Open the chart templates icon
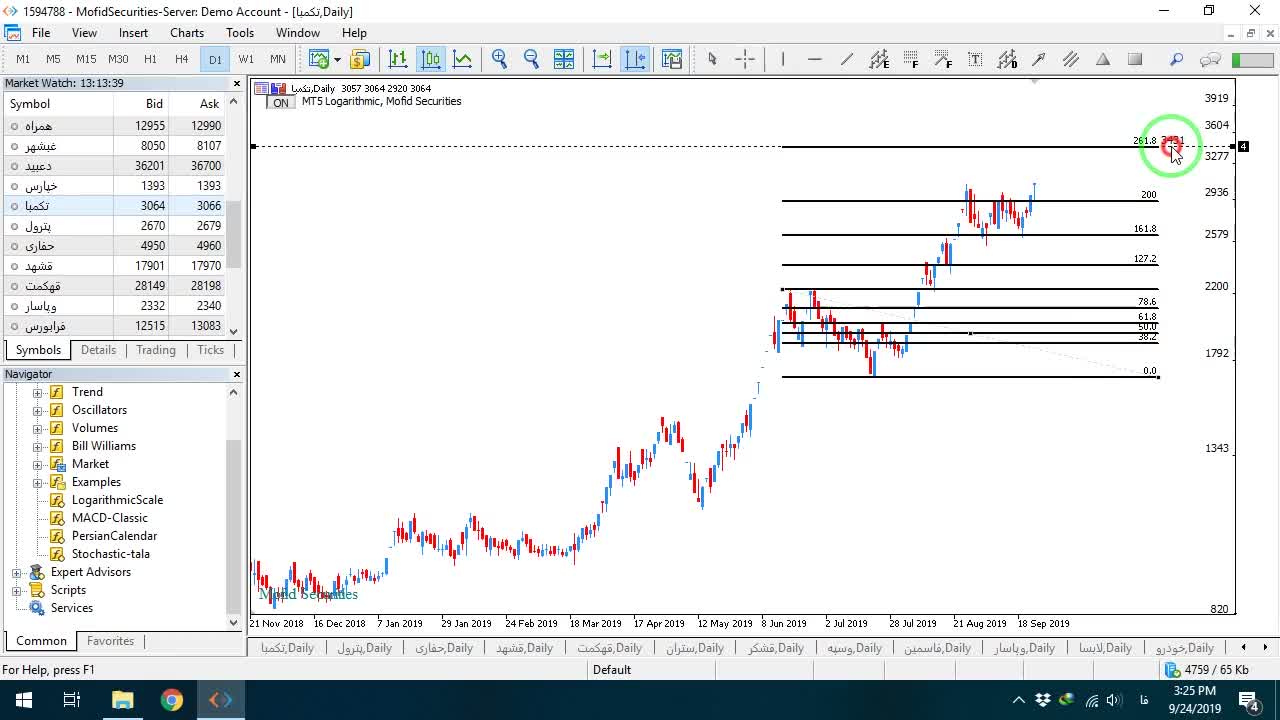 click(671, 59)
